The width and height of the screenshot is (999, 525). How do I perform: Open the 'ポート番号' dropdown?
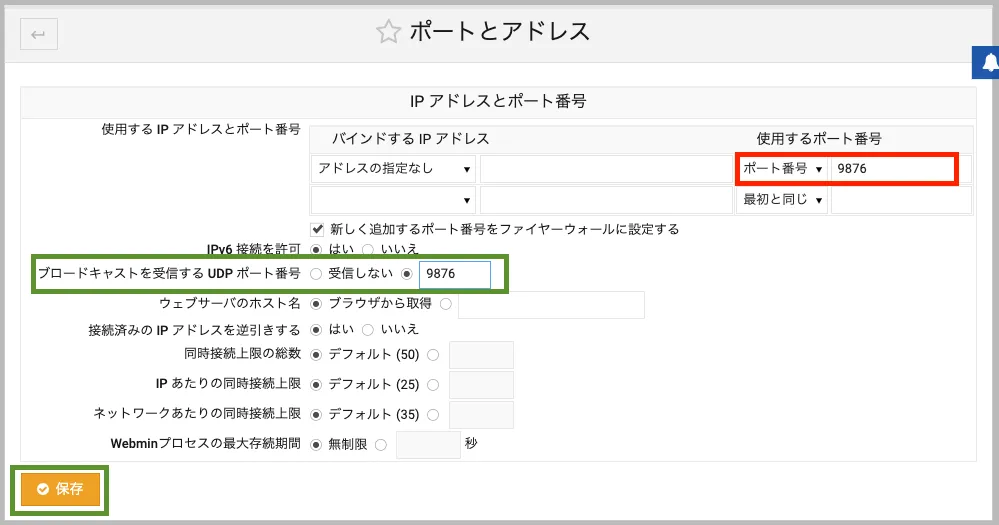(x=782, y=169)
